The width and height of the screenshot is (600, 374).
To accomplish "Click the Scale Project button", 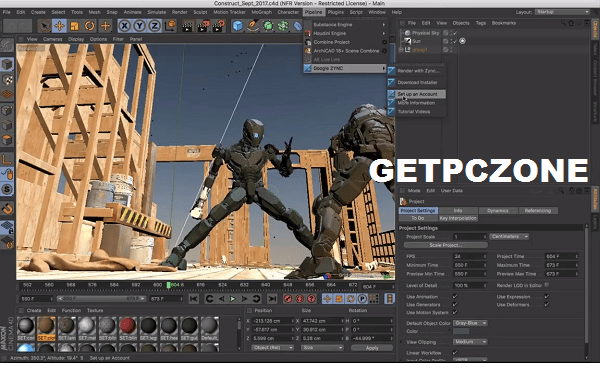I will coord(445,245).
